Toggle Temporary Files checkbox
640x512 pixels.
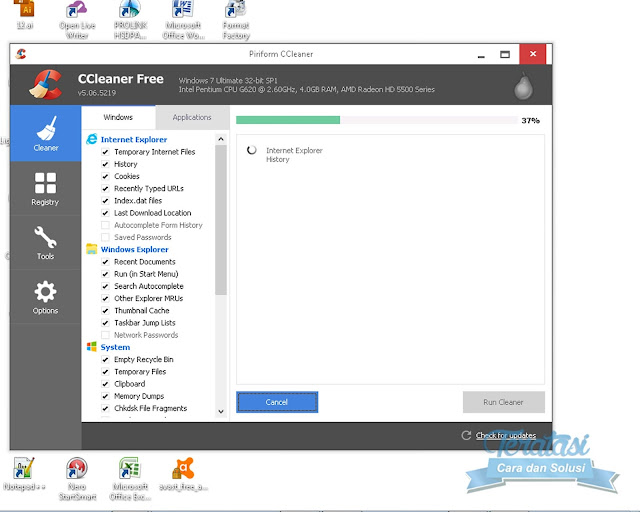pyautogui.click(x=105, y=372)
